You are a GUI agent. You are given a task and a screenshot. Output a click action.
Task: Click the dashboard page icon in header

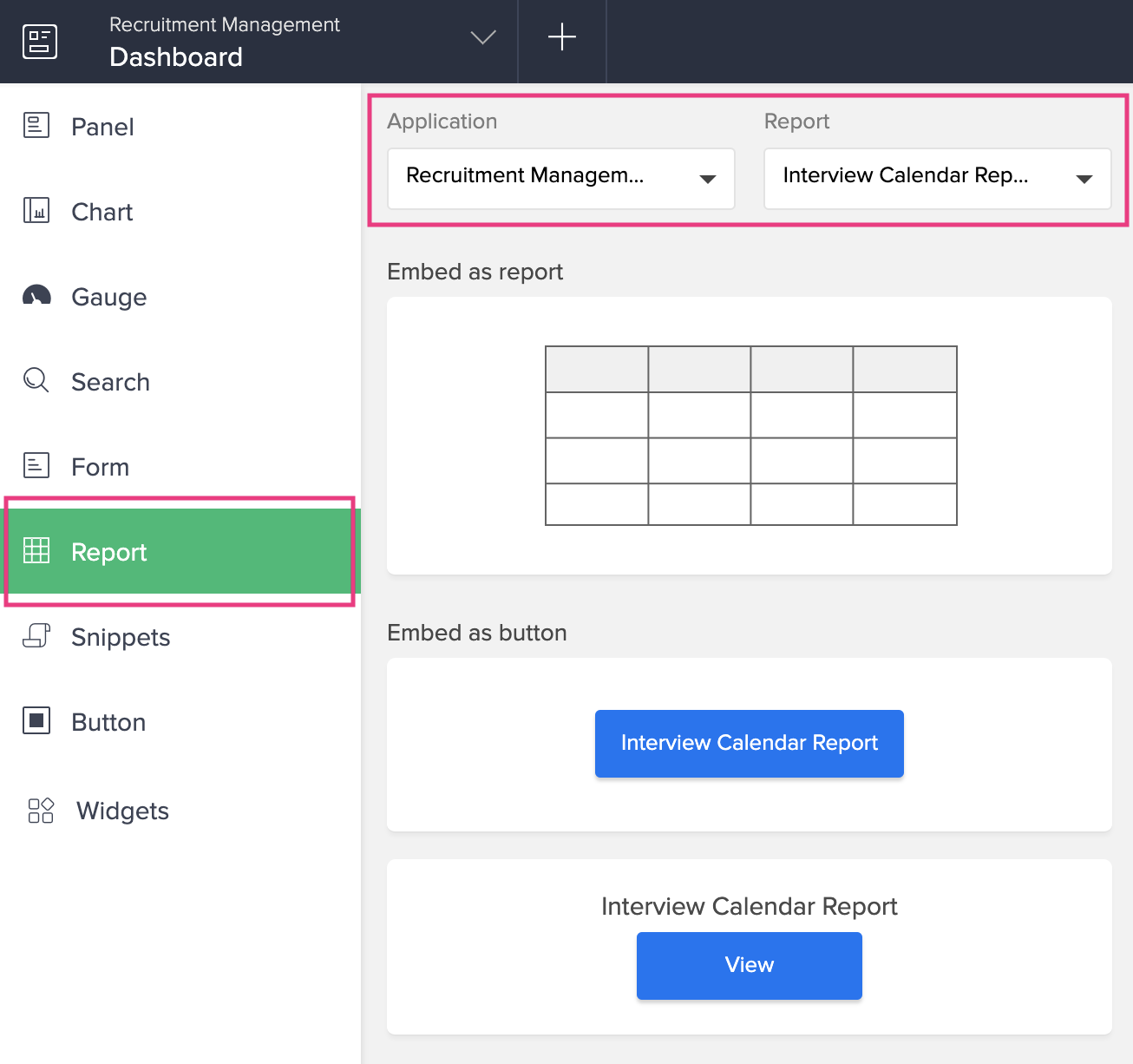click(x=40, y=42)
